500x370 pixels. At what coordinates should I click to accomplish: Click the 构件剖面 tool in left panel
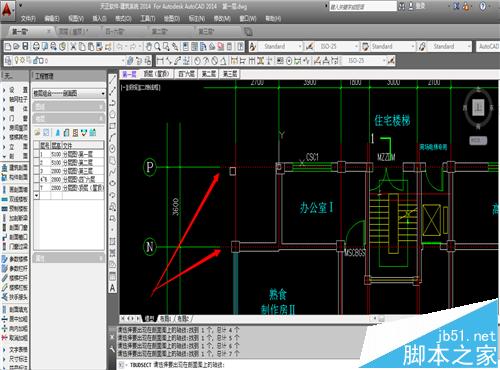pyautogui.click(x=15, y=177)
